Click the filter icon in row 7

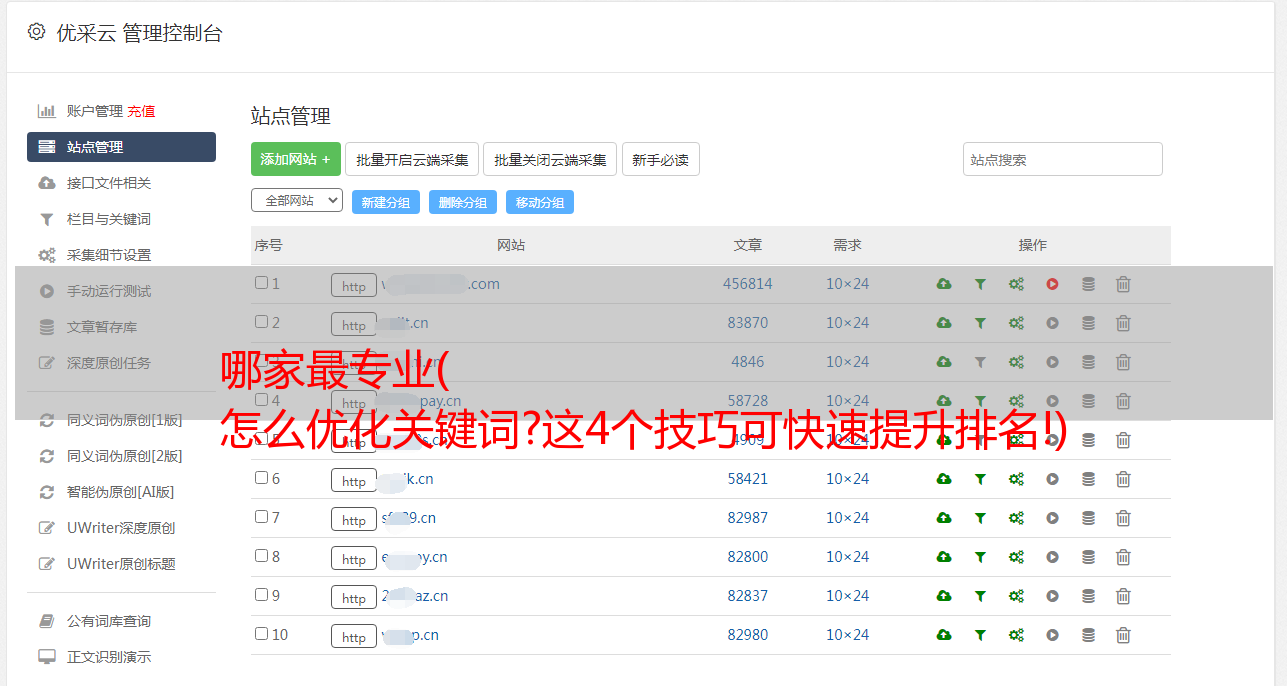point(980,518)
